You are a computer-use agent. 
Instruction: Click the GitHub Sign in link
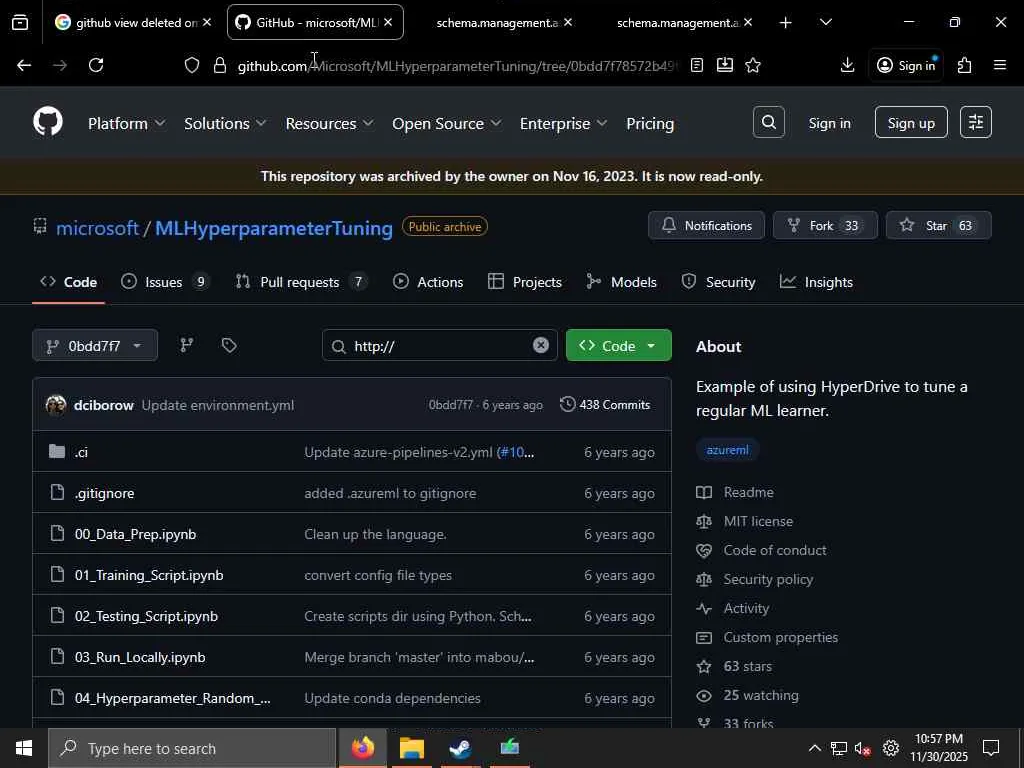pyautogui.click(x=829, y=123)
